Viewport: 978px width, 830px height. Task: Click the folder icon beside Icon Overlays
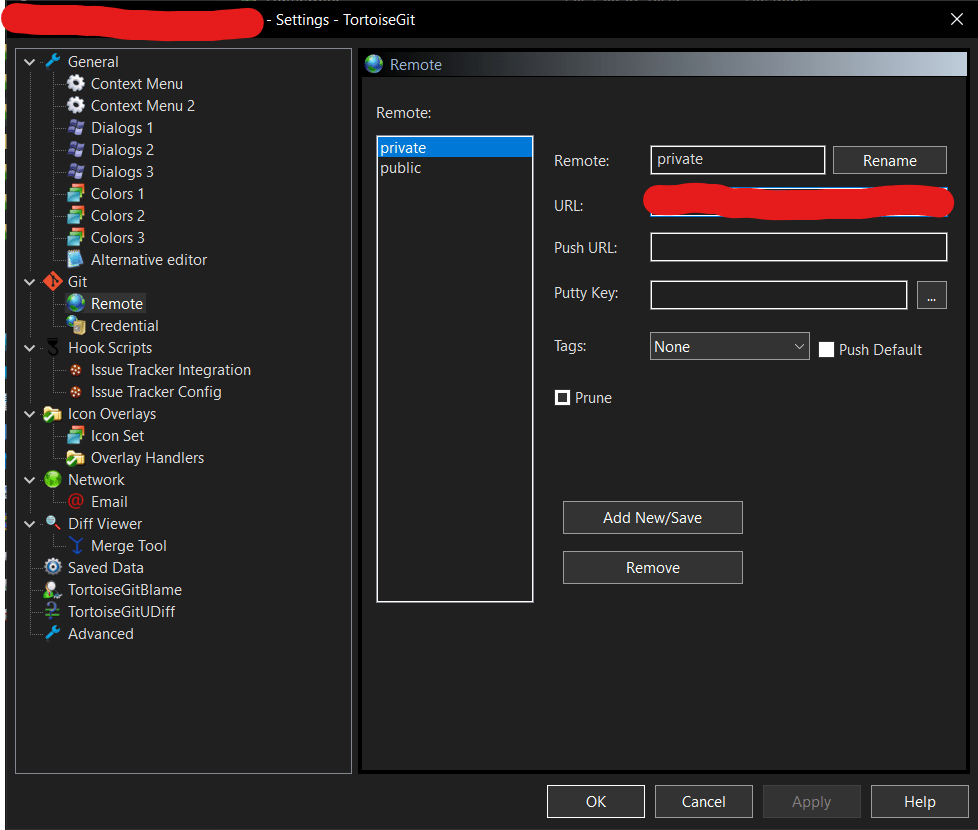pyautogui.click(x=53, y=413)
